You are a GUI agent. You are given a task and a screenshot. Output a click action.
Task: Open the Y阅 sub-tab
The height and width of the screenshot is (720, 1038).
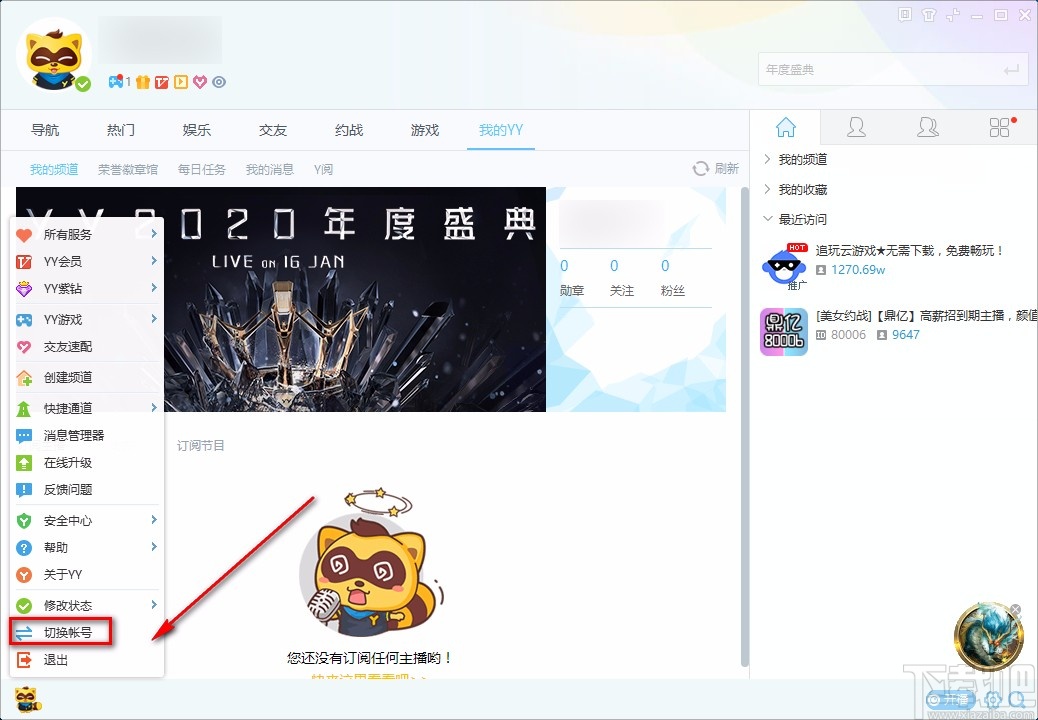(x=324, y=169)
